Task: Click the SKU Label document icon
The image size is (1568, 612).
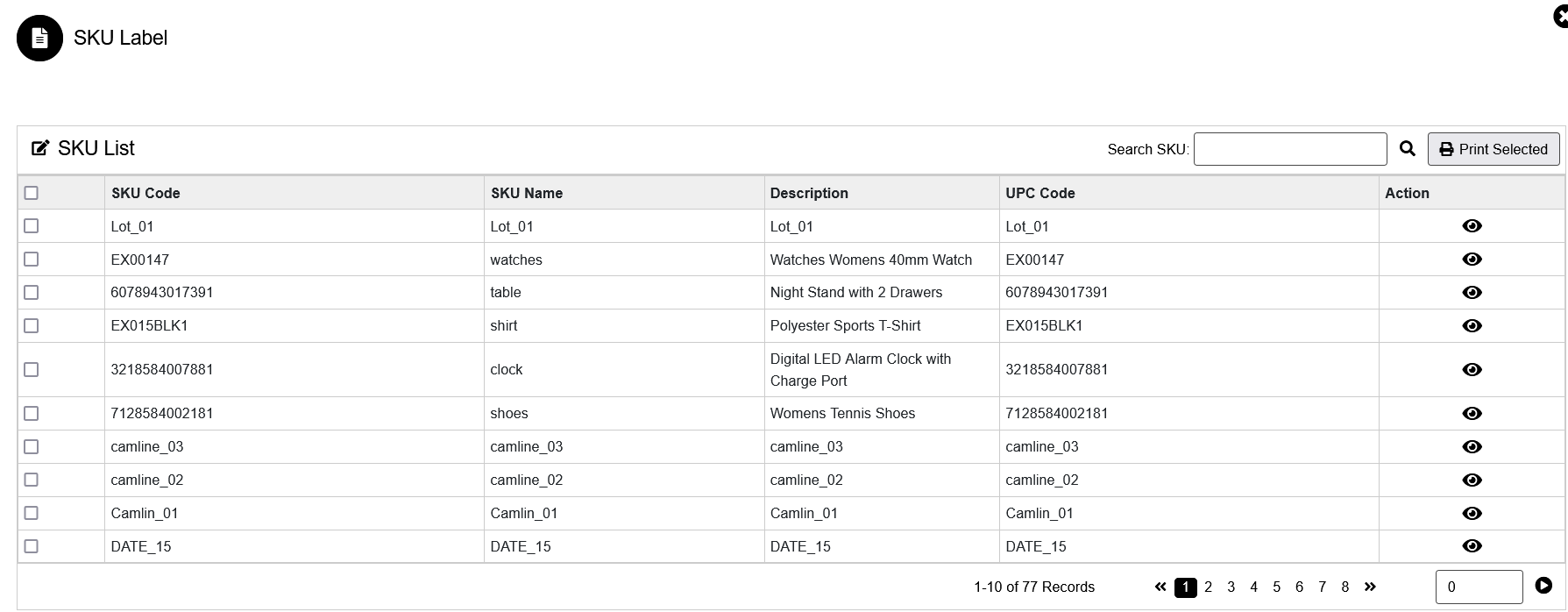Action: [39, 39]
